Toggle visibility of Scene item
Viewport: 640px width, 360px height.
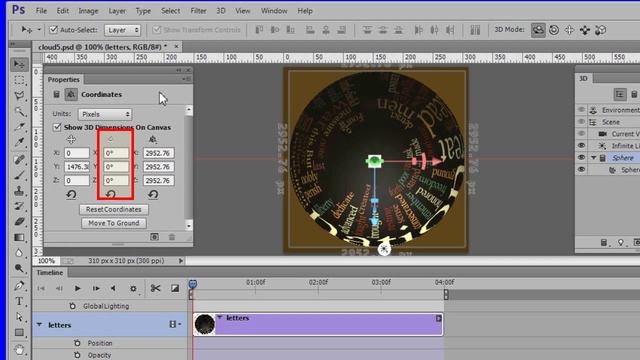click(582, 122)
